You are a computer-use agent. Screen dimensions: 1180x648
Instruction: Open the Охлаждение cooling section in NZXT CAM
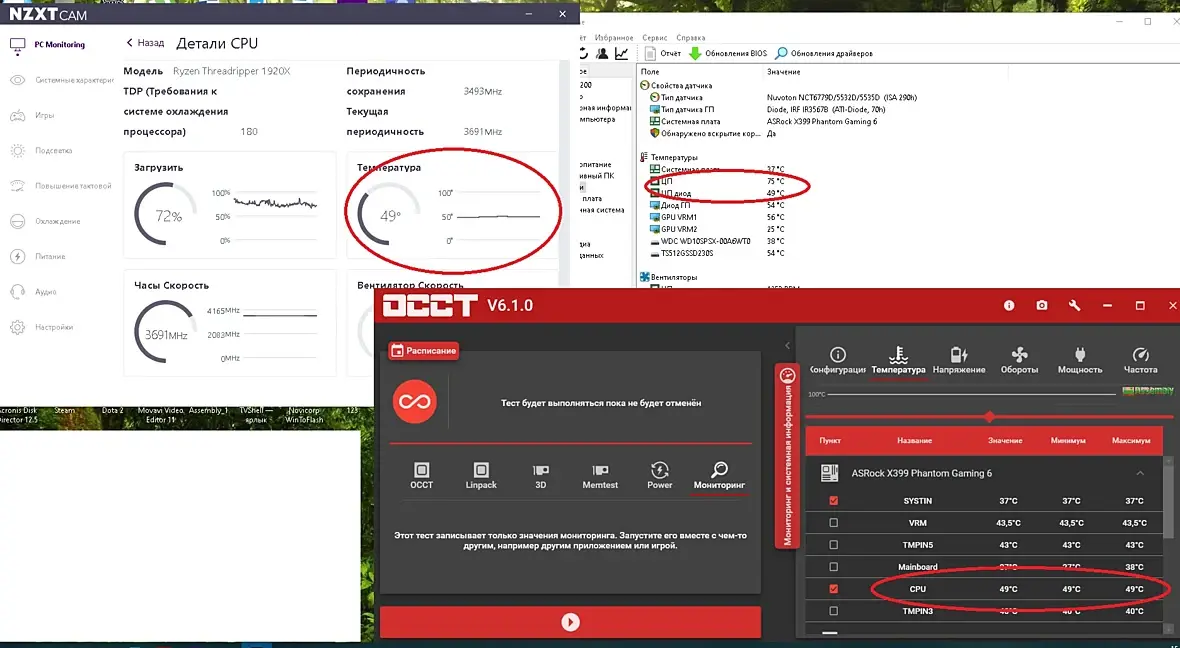pyautogui.click(x=45, y=221)
